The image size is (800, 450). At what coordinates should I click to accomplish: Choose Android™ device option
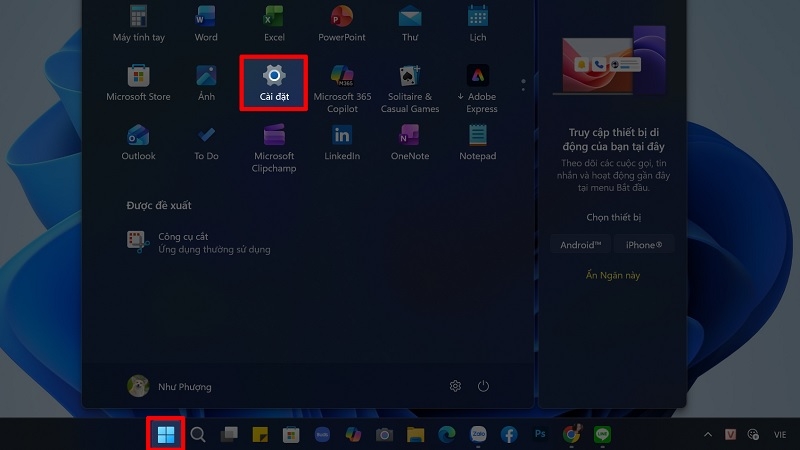(x=580, y=245)
